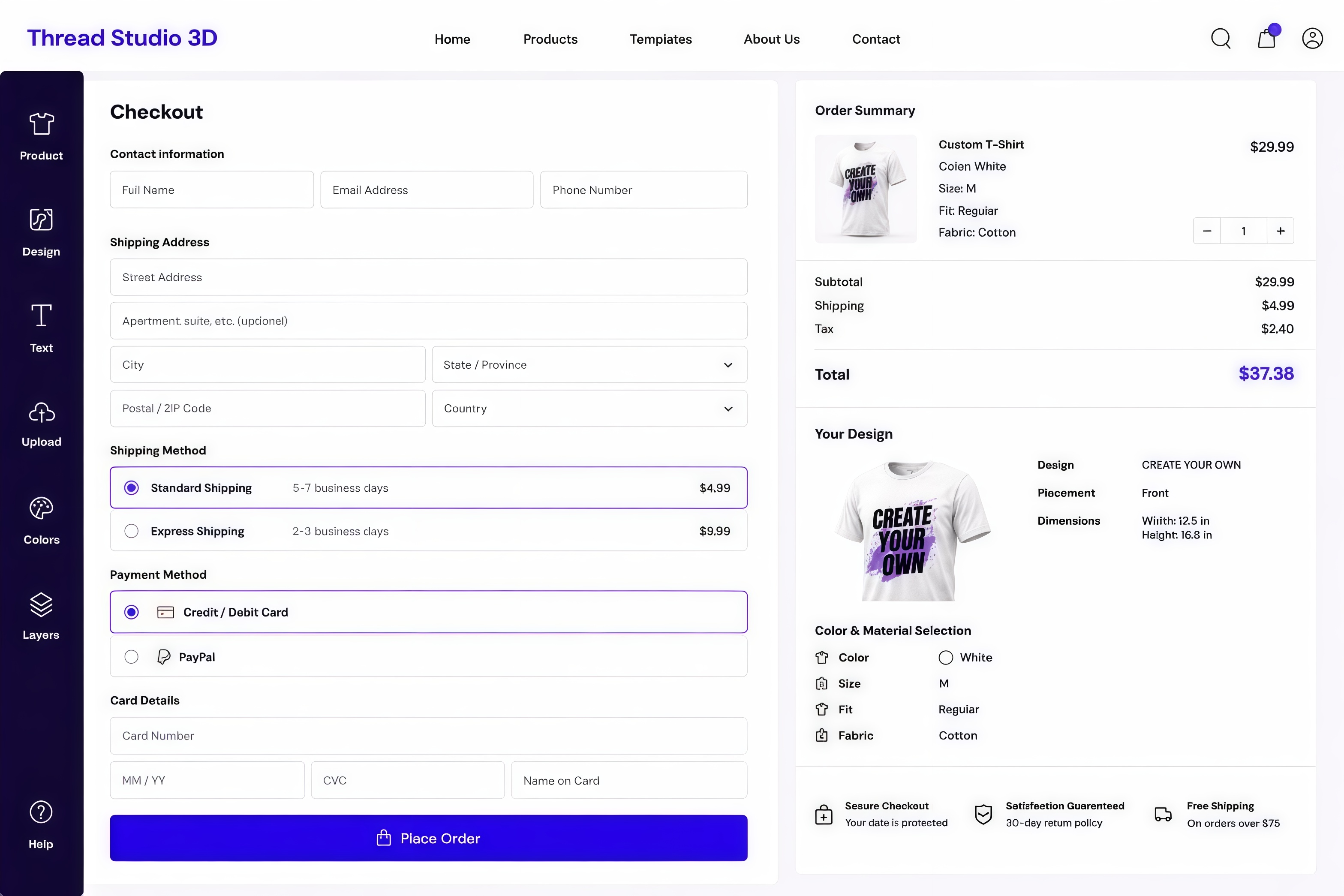Click the Street Address field
The width and height of the screenshot is (1344, 896).
429,277
